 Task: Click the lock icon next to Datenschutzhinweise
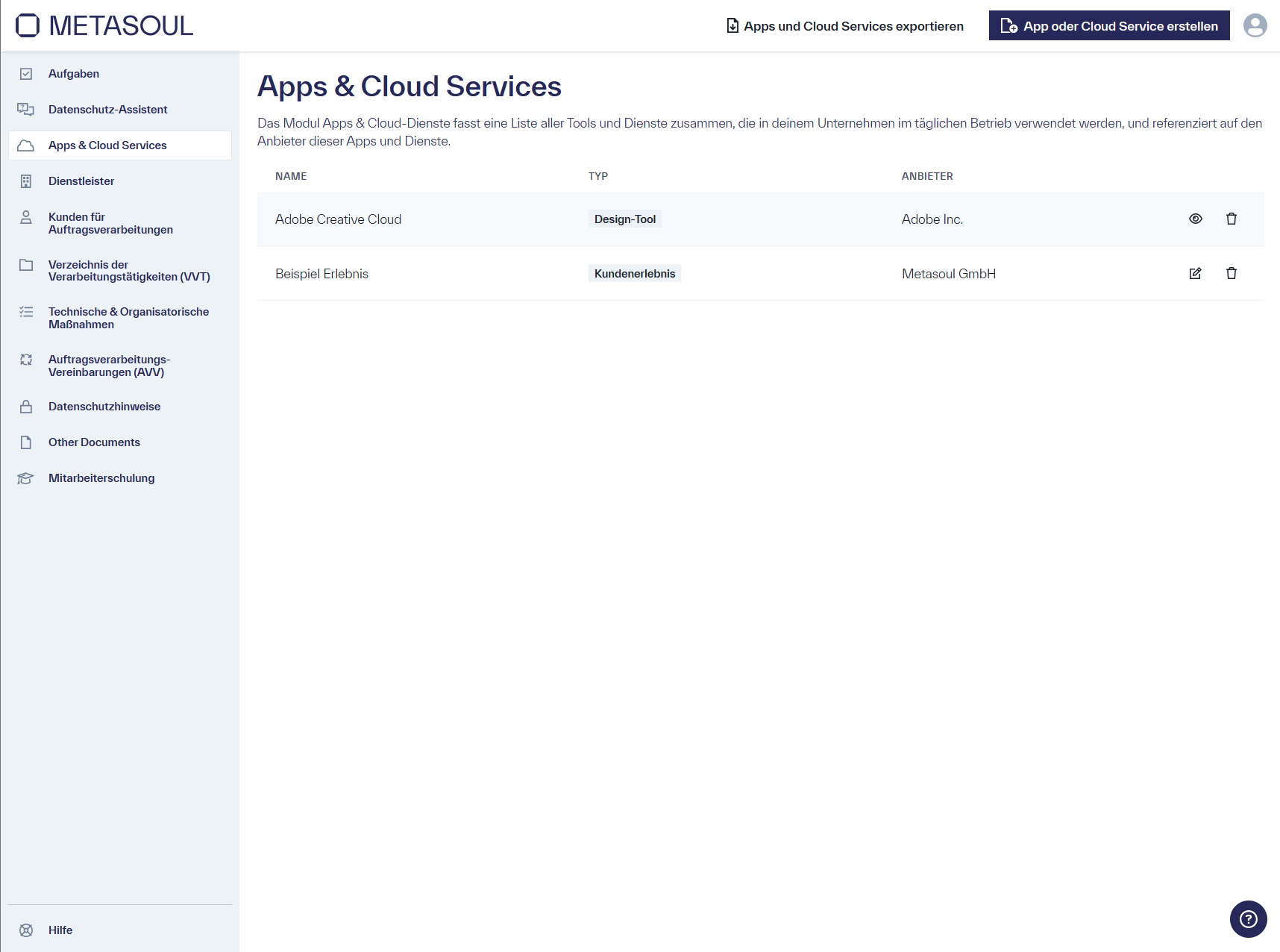coord(26,406)
